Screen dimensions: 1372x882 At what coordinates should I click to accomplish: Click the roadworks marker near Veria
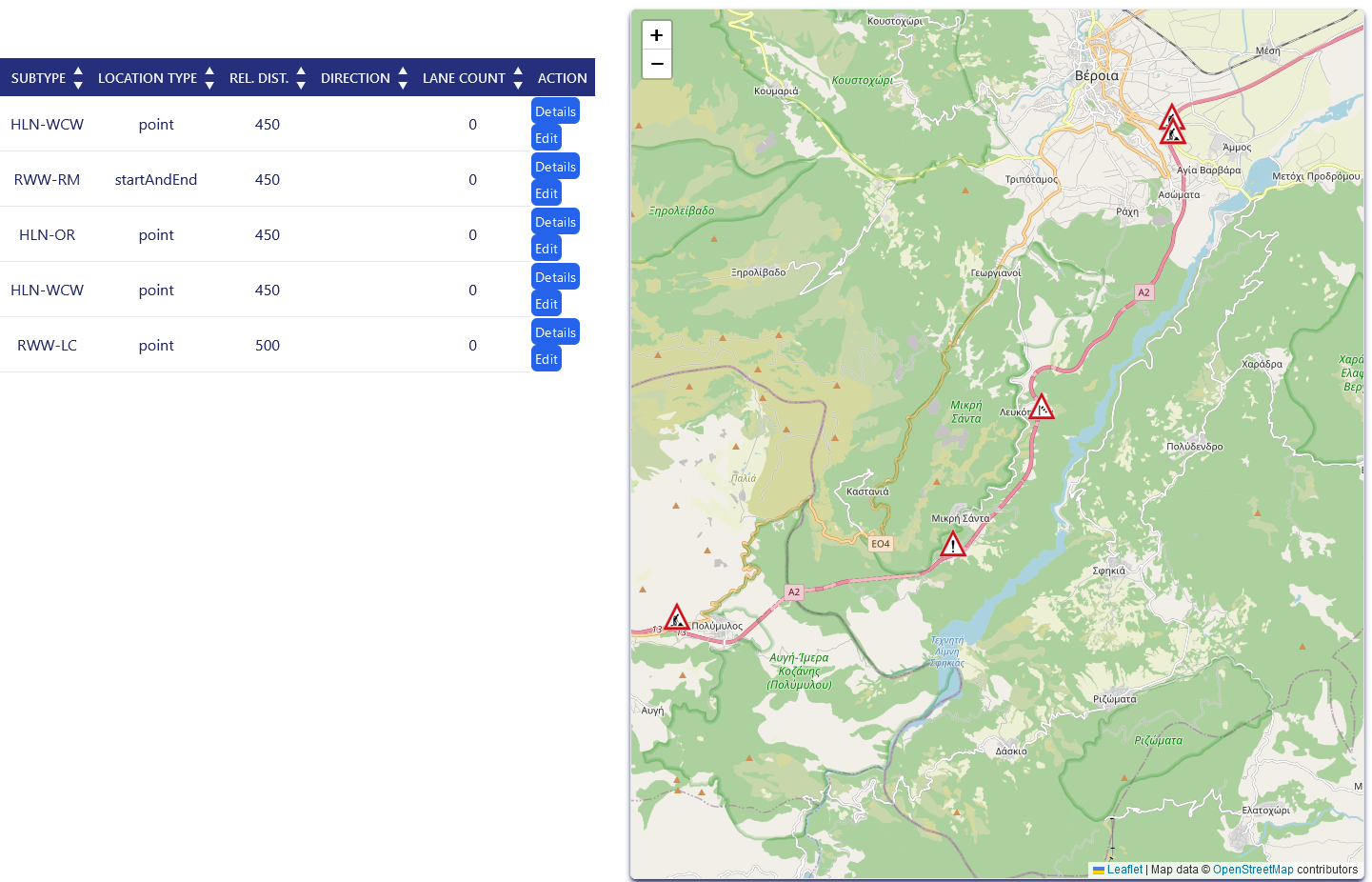point(1173,132)
